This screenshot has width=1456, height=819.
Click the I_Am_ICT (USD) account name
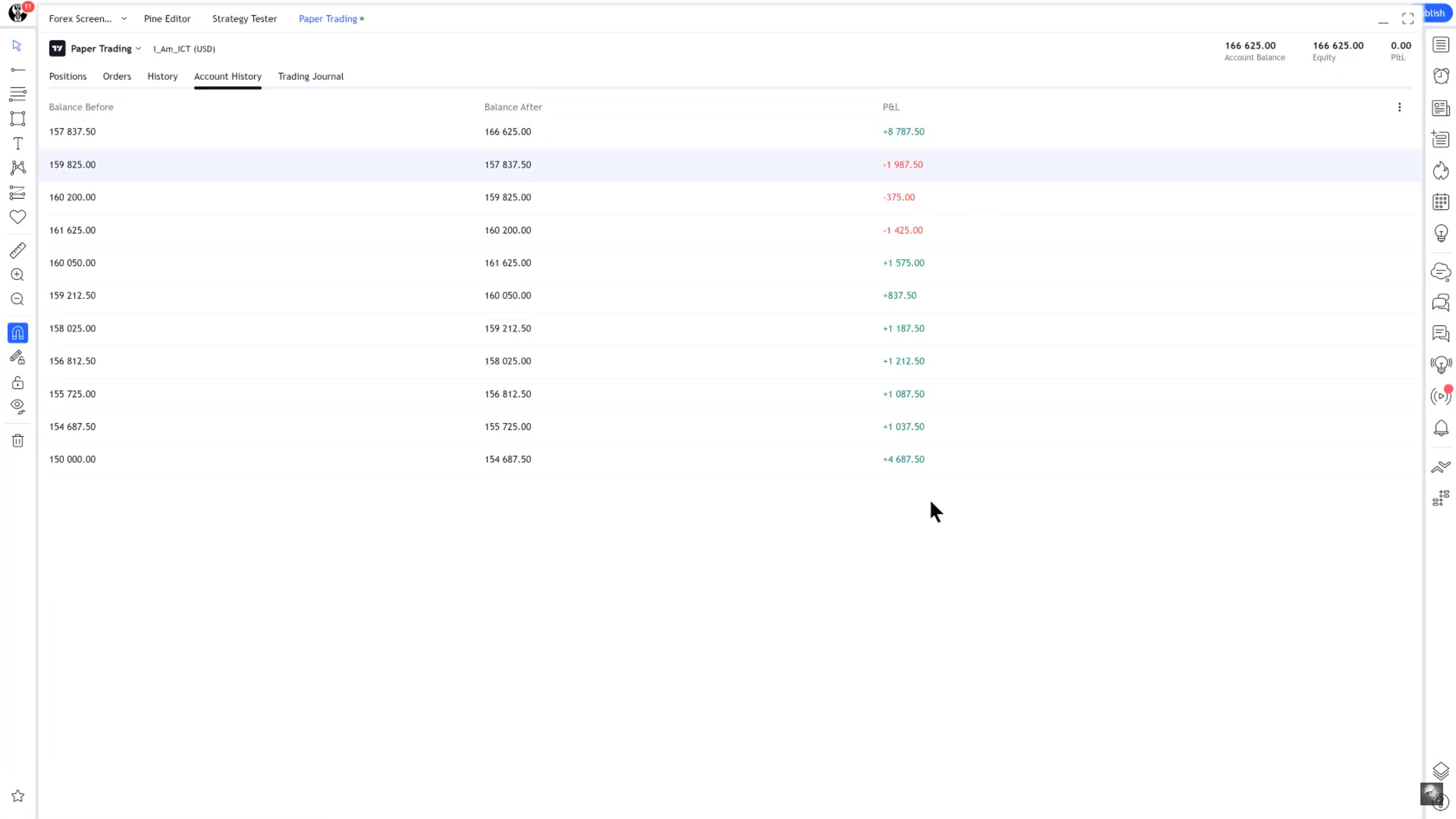(x=184, y=49)
